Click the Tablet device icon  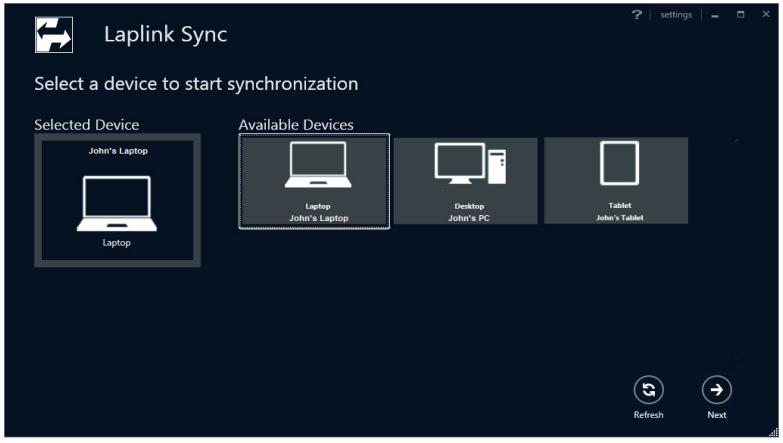coord(619,163)
